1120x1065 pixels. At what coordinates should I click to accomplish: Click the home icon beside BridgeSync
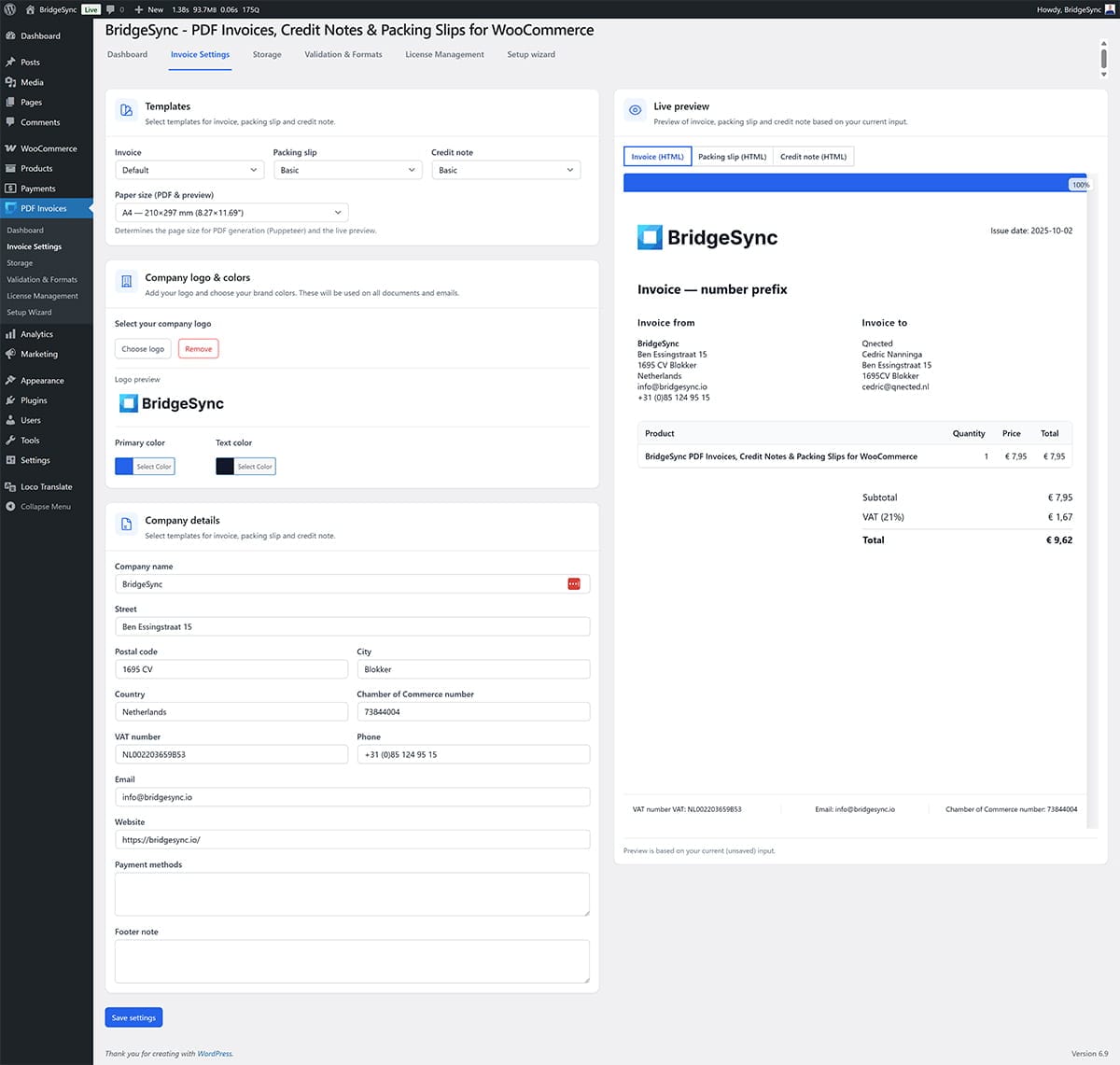[30, 9]
